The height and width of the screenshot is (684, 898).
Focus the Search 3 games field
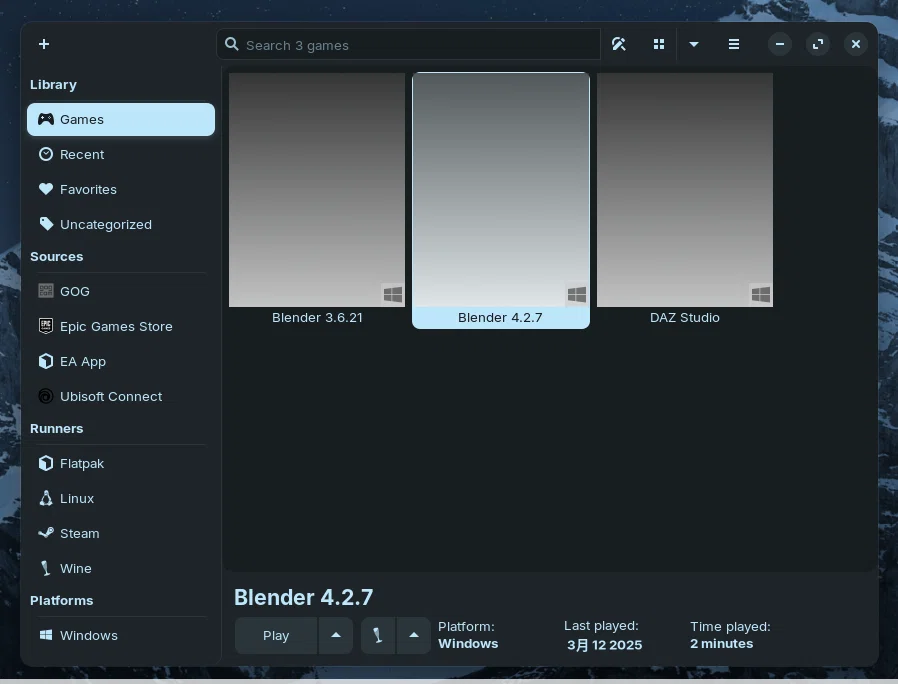(x=408, y=45)
